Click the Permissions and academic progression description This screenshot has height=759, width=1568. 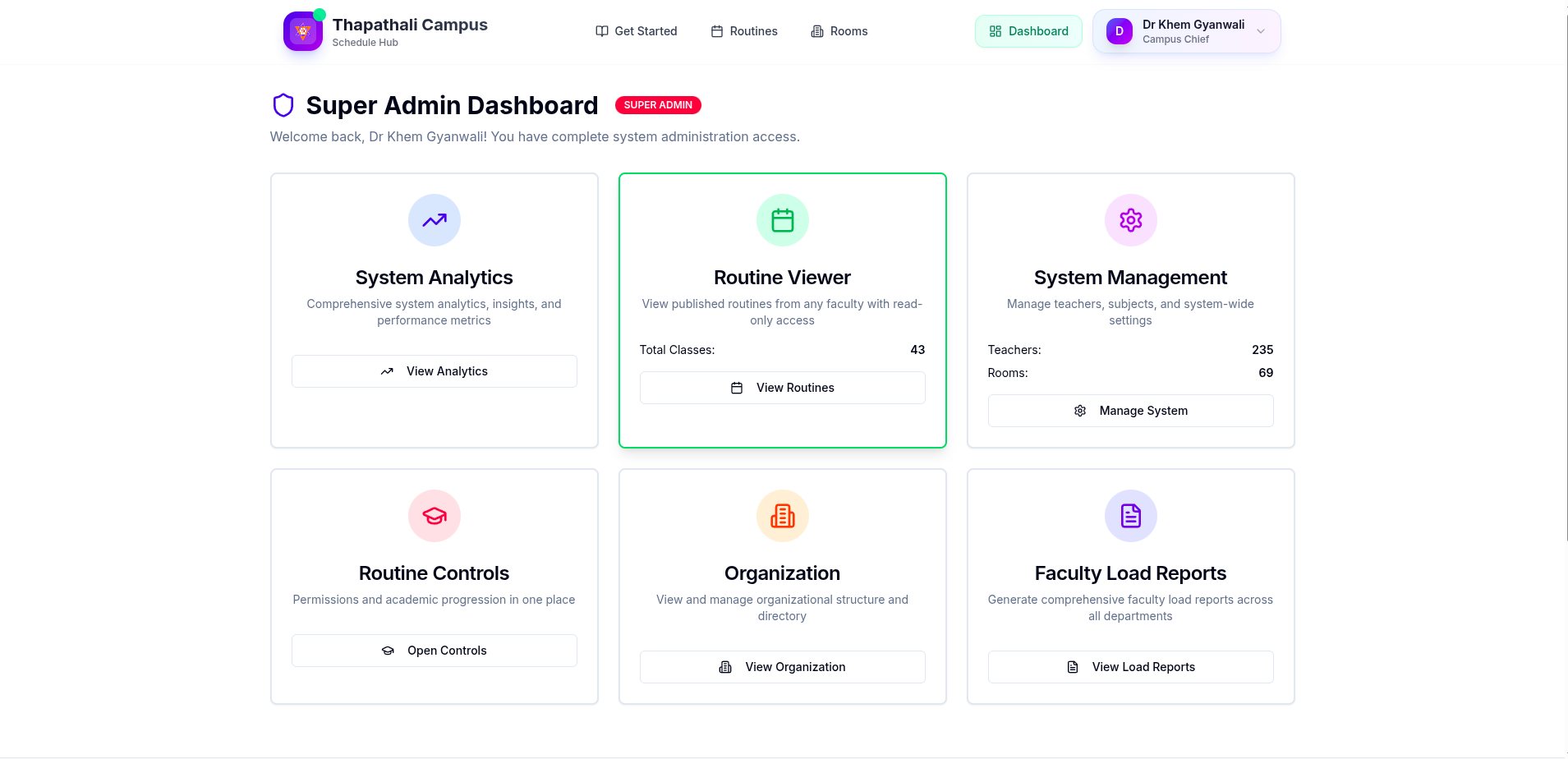pyautogui.click(x=435, y=600)
